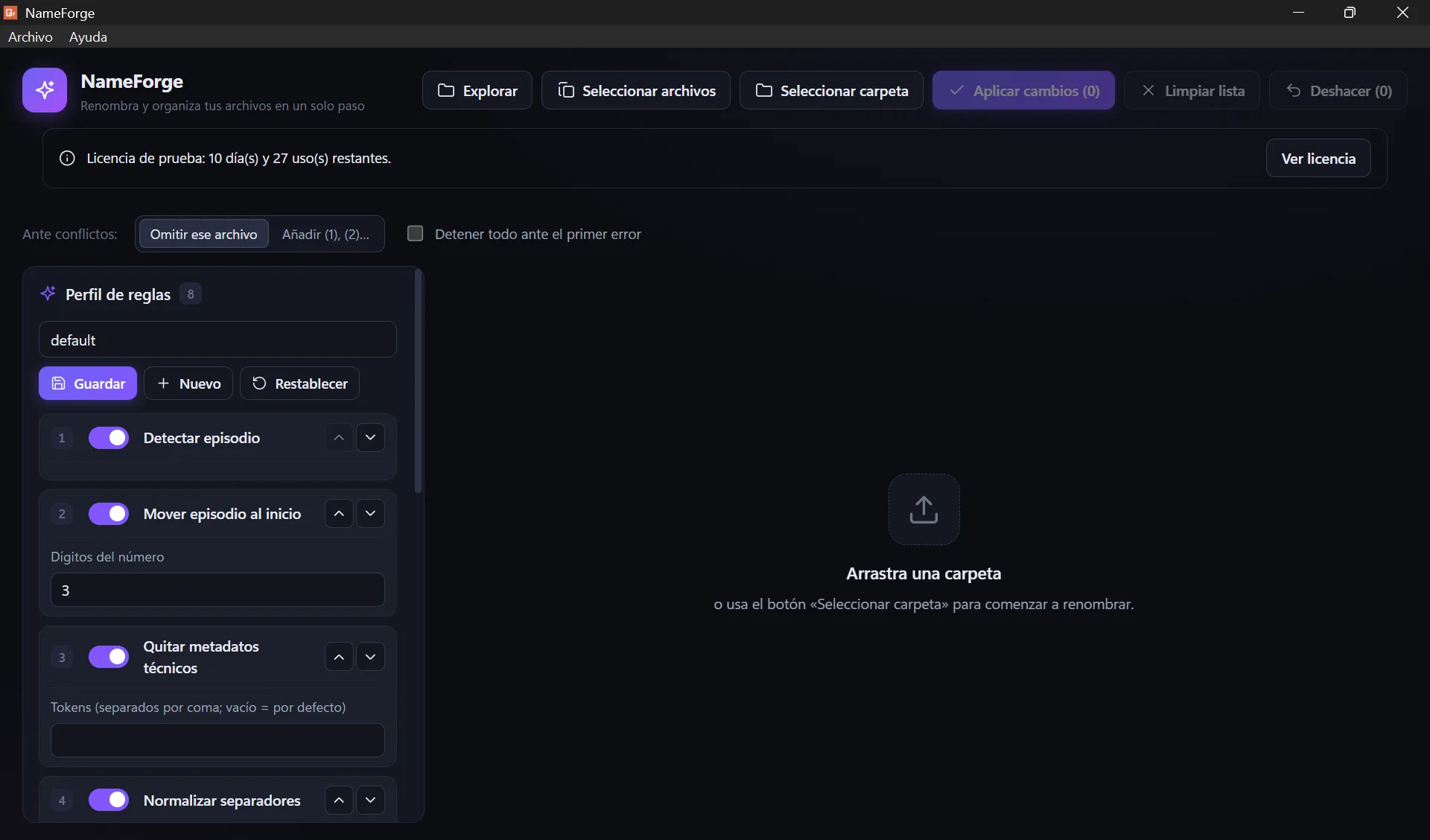This screenshot has width=1430, height=840.
Task: Click rule number 4 badge
Action: [x=62, y=800]
